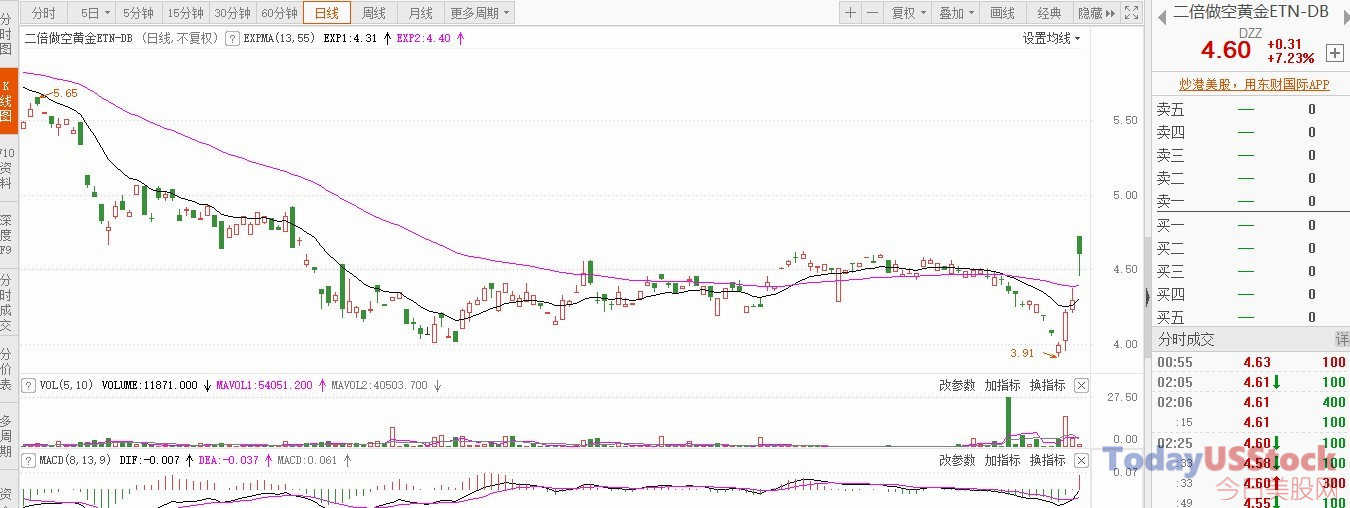
Task: Zoom in the chart with plus button
Action: pos(850,13)
